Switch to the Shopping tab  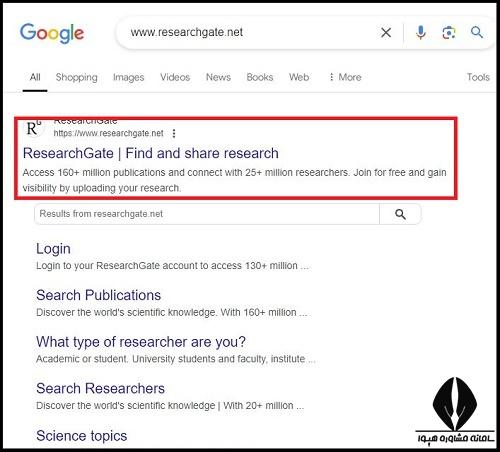[76, 77]
